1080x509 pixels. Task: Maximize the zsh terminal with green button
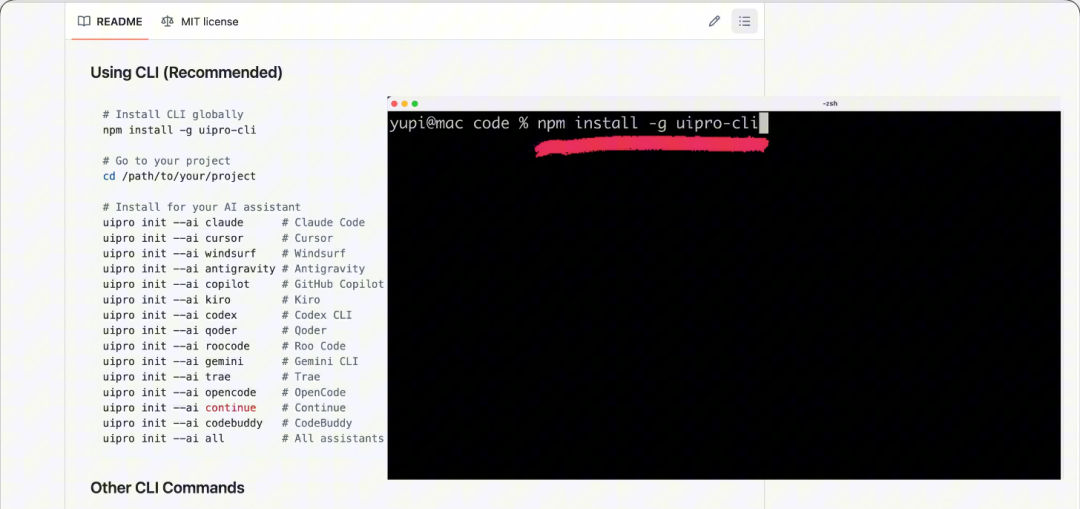point(415,103)
